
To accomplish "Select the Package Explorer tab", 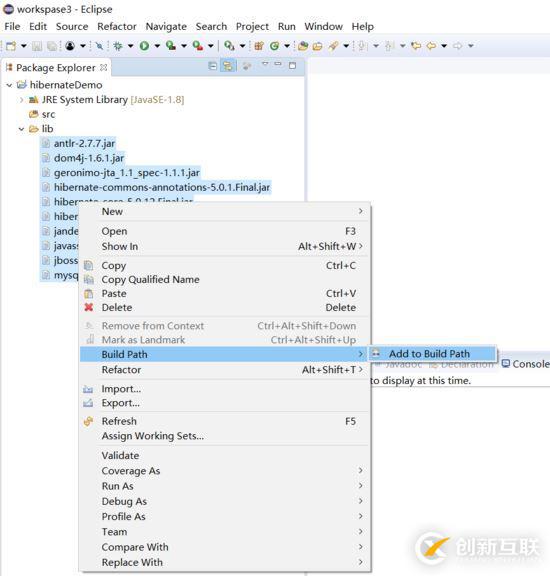I will 55,68.
